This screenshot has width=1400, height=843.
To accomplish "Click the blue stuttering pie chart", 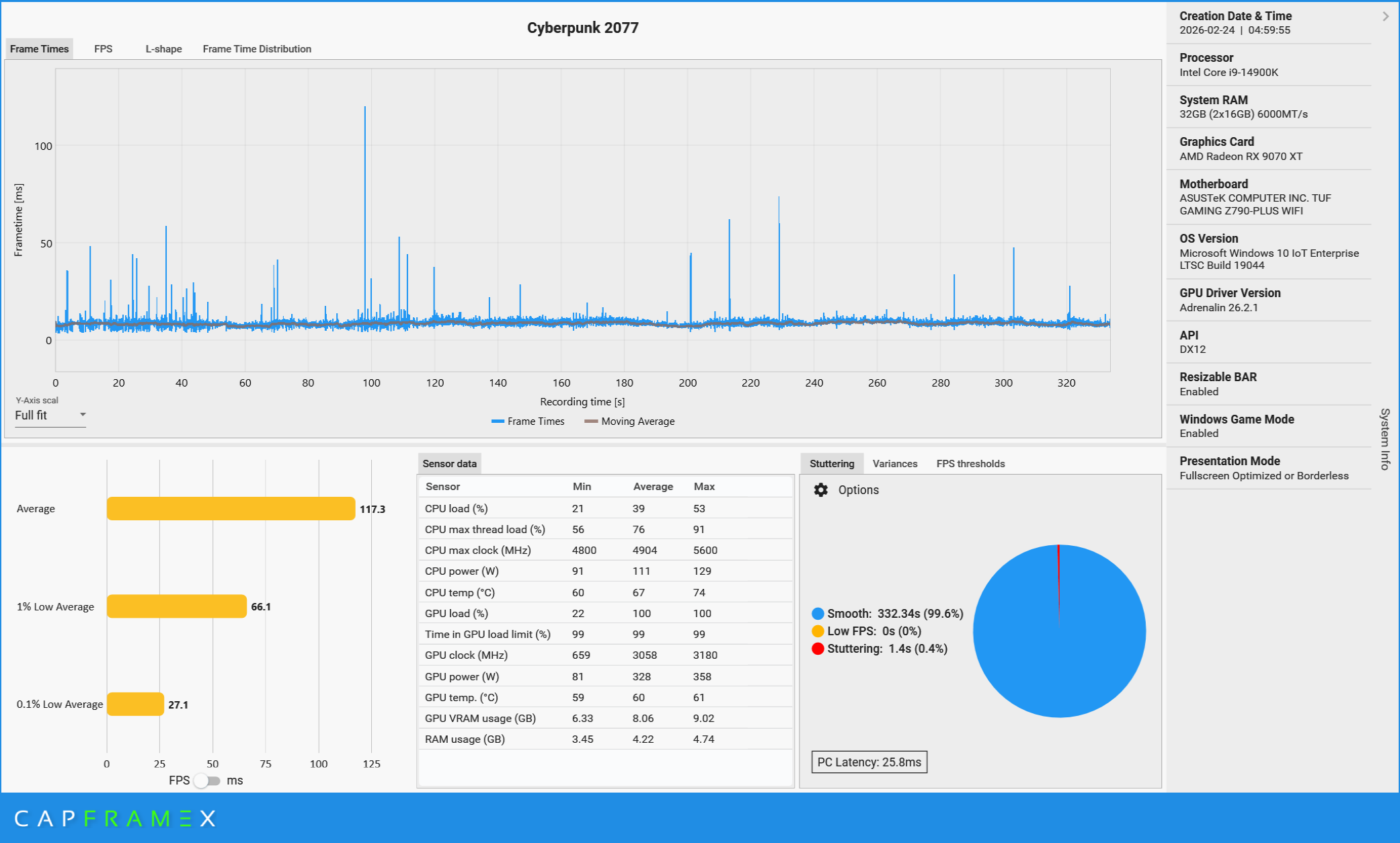I will 1059,645.
